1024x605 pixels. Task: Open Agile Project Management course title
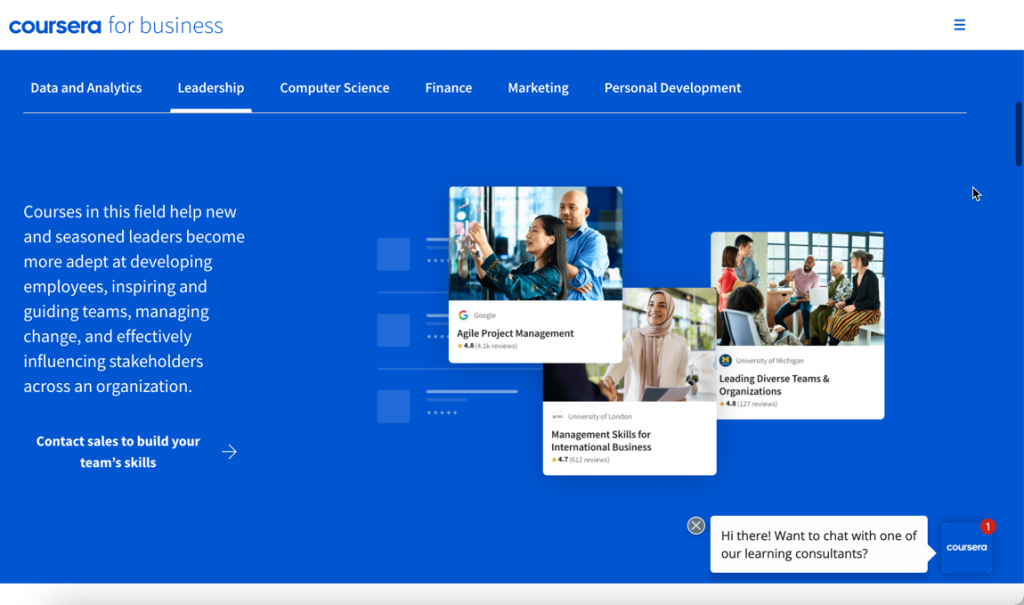coord(515,333)
